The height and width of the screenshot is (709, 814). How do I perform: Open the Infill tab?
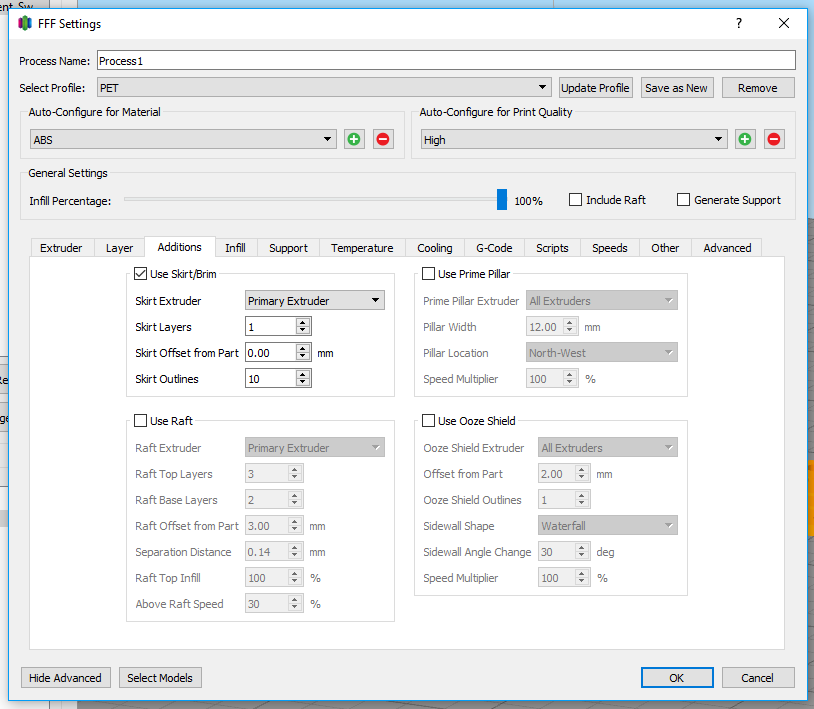[235, 248]
